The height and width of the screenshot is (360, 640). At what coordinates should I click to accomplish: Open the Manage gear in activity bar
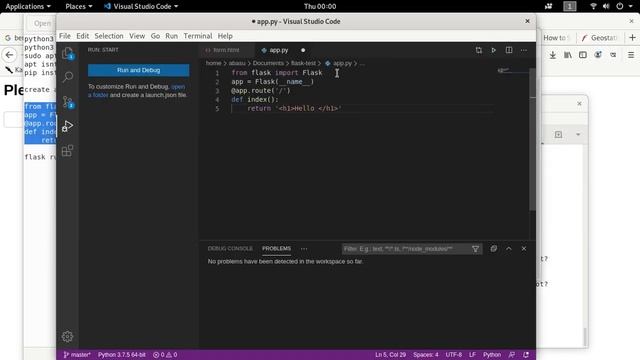(x=67, y=336)
